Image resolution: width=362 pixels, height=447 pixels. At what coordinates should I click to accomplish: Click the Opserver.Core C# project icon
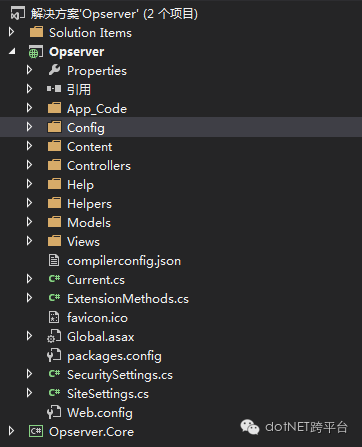coord(36,431)
